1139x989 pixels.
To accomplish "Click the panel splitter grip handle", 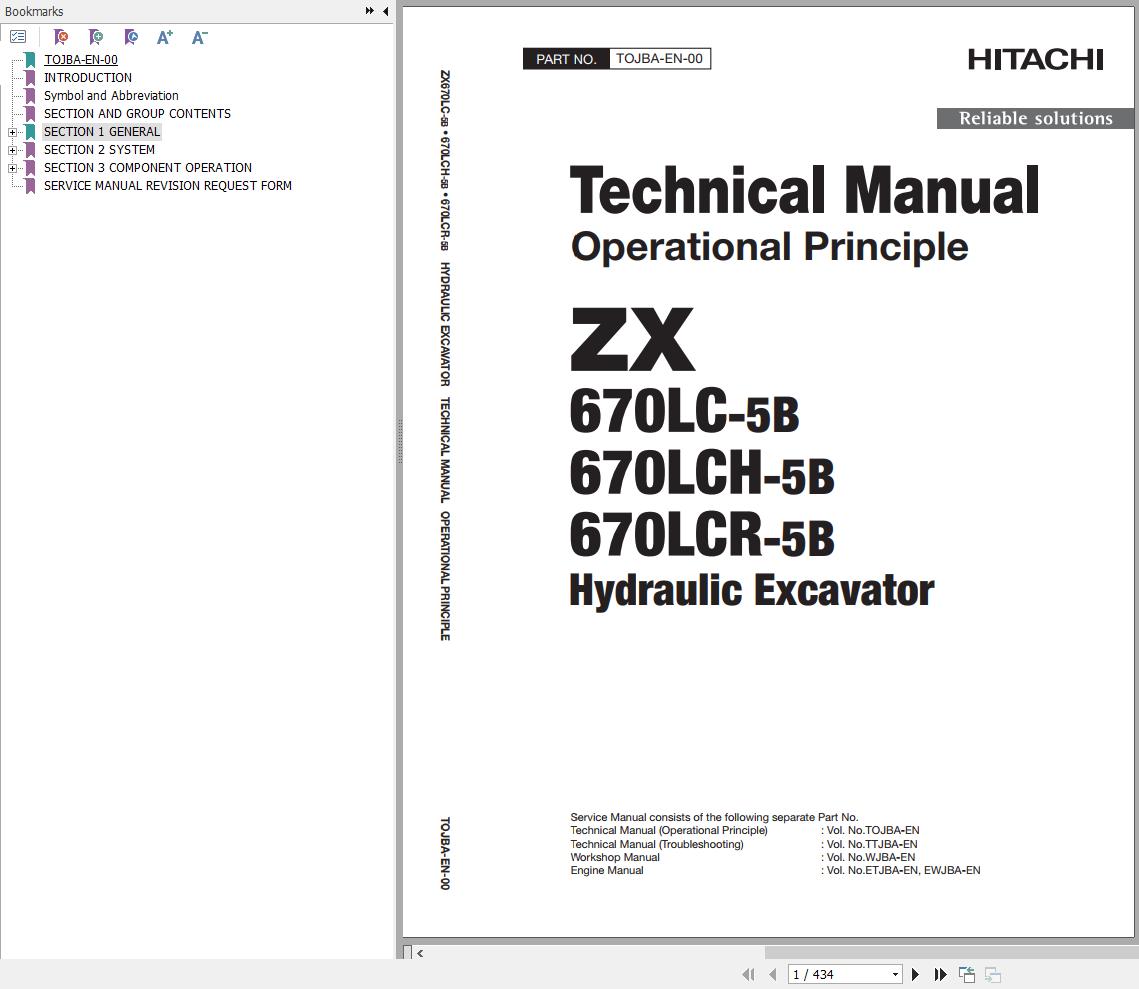I will (399, 441).
